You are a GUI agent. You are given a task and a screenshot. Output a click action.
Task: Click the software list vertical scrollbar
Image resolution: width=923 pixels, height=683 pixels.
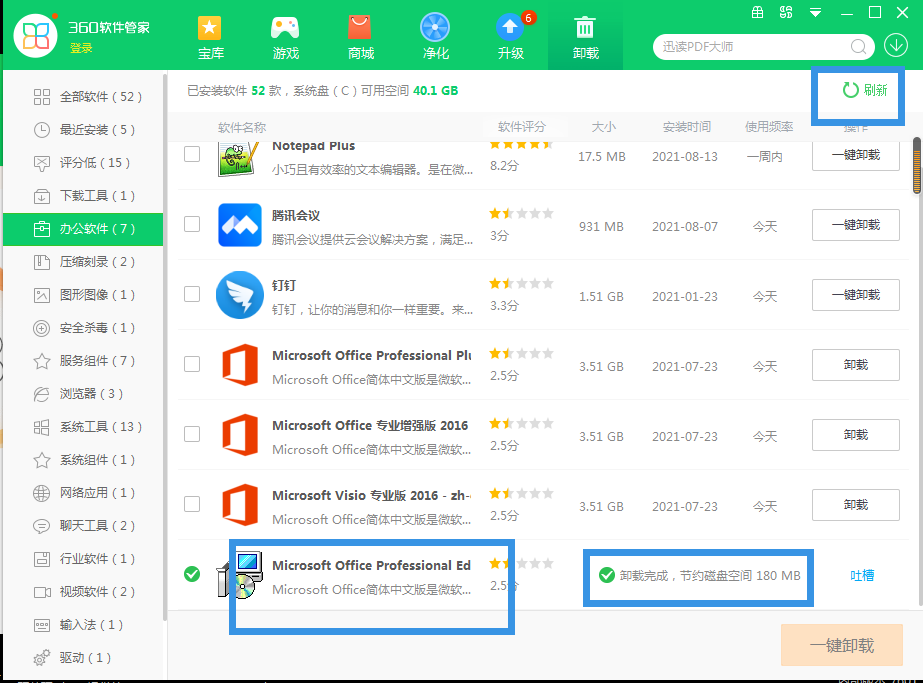(x=917, y=165)
